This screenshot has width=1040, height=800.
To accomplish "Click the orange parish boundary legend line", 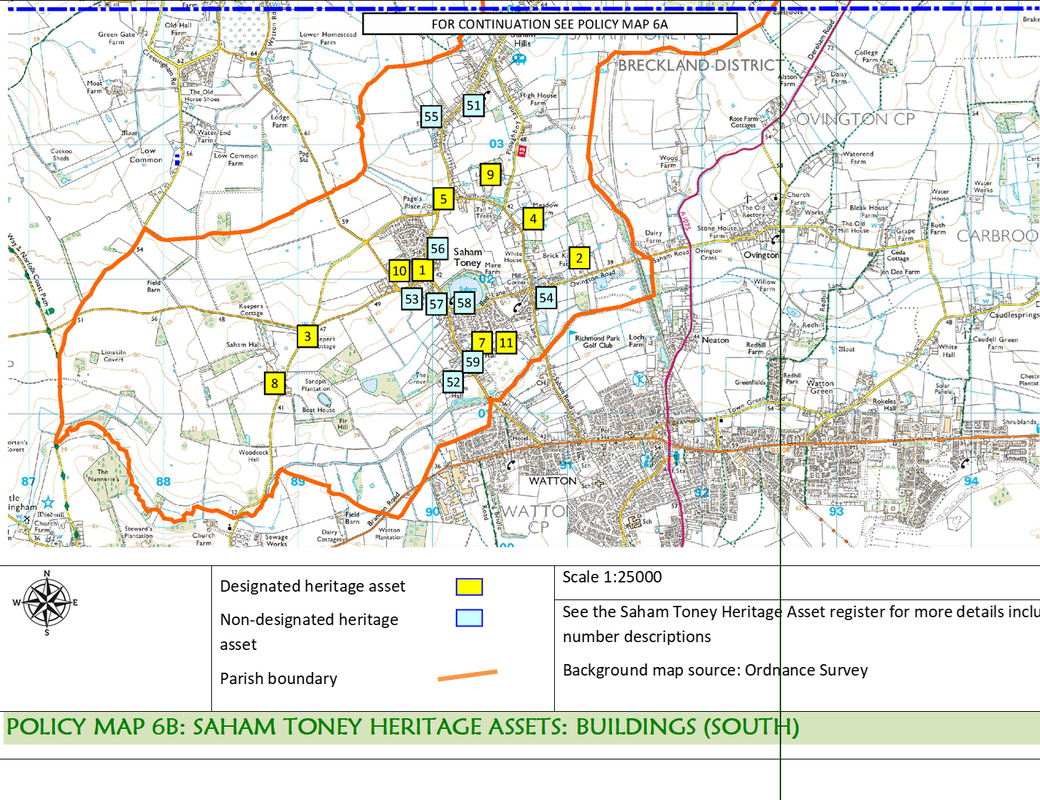I will (468, 675).
